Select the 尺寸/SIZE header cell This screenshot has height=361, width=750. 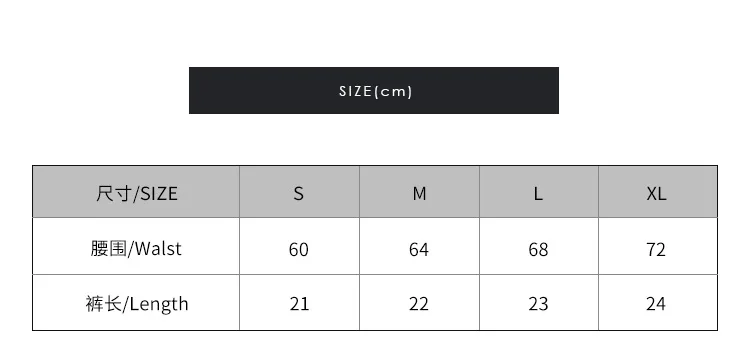tap(136, 192)
